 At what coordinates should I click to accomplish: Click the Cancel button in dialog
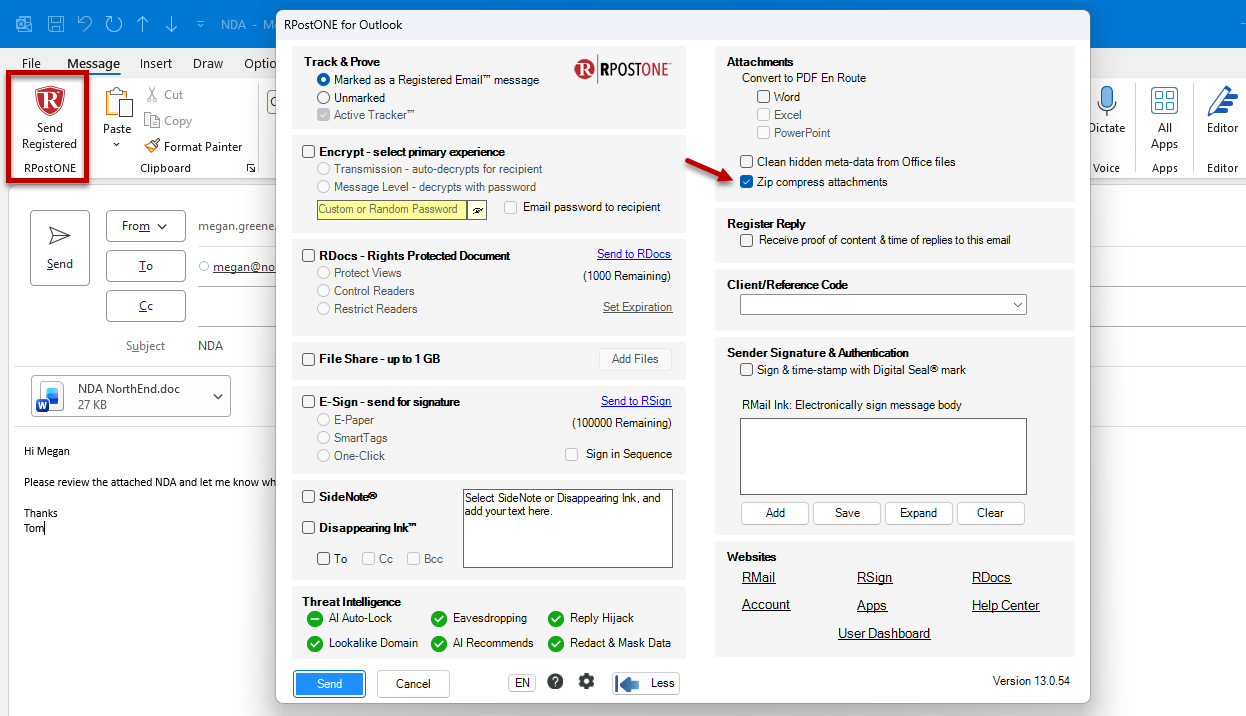(413, 684)
